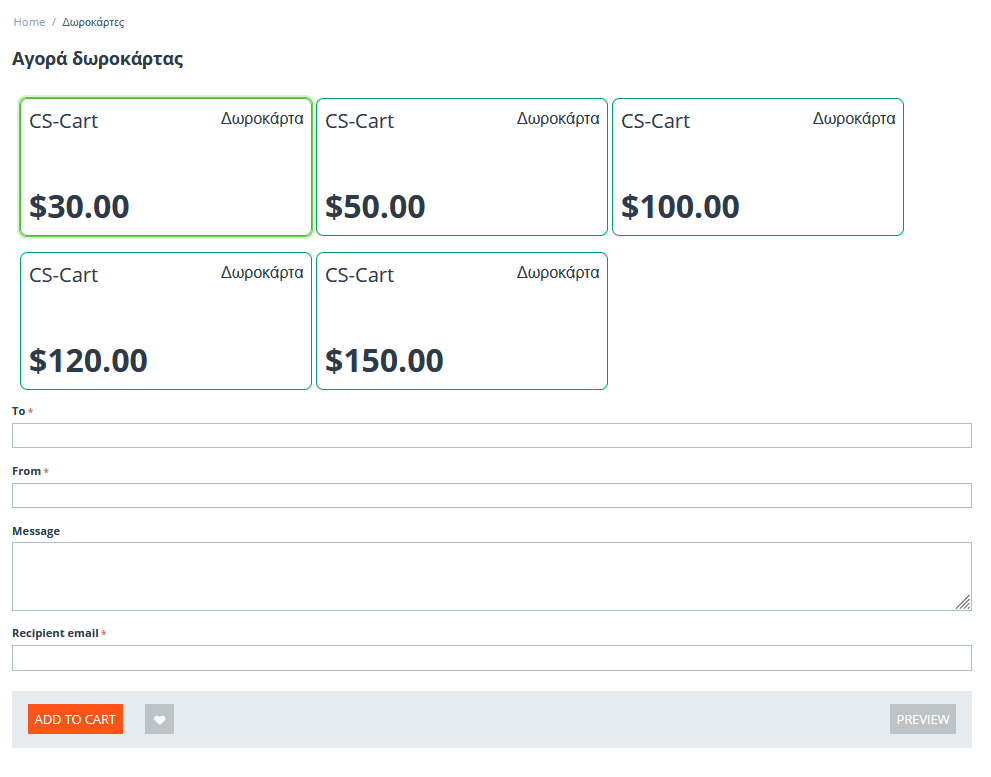
Task: Click the Recipient email label
Action: pos(55,633)
